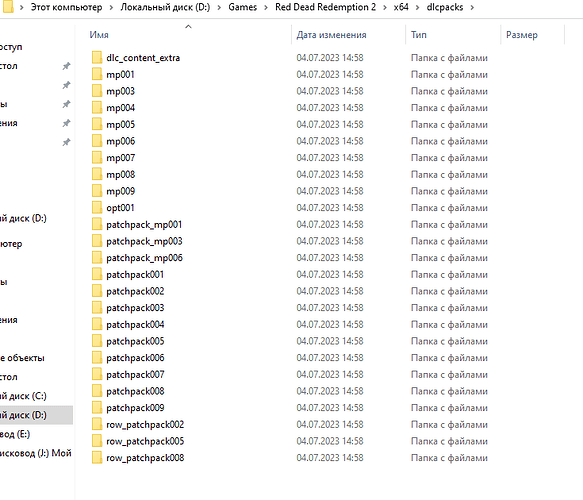Select the opt001 folder icon
This screenshot has height=500, width=583.
(x=97, y=207)
